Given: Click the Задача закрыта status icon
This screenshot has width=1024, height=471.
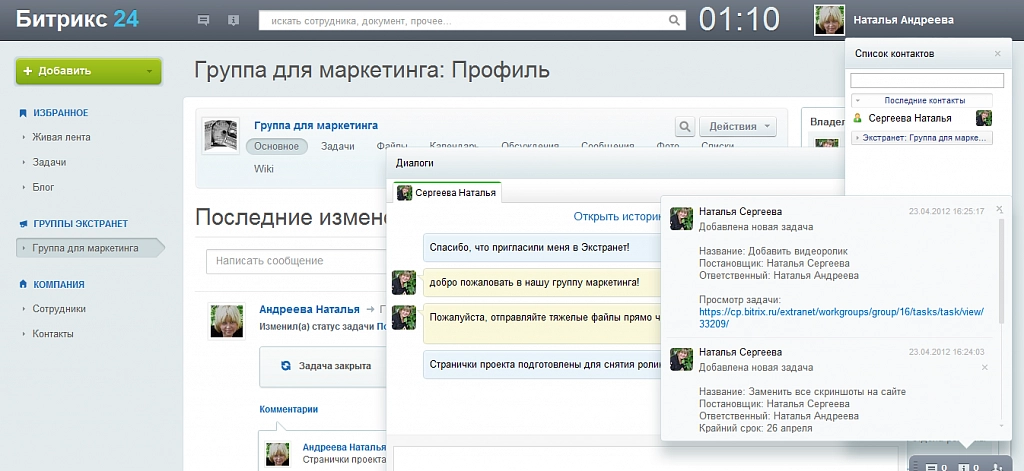Looking at the screenshot, I should pos(285,366).
